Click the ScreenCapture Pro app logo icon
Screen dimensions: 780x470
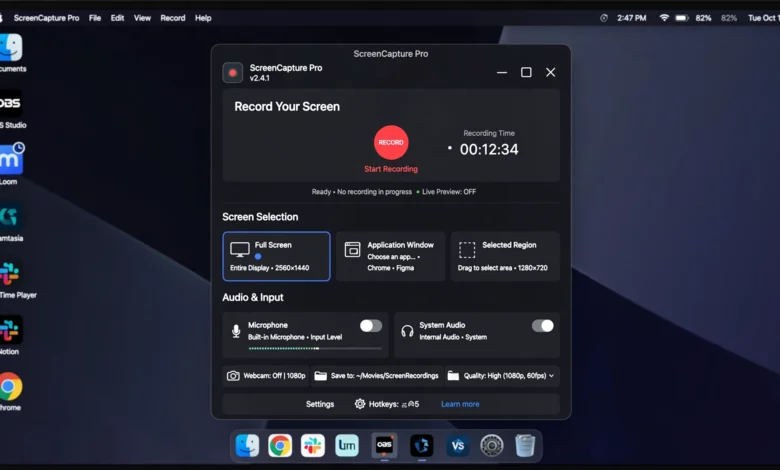pos(232,73)
